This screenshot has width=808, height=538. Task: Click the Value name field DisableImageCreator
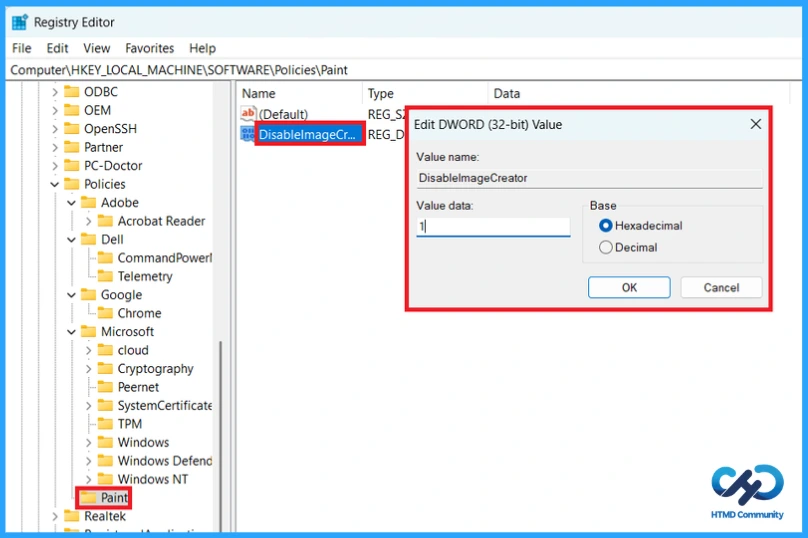[x=590, y=178]
